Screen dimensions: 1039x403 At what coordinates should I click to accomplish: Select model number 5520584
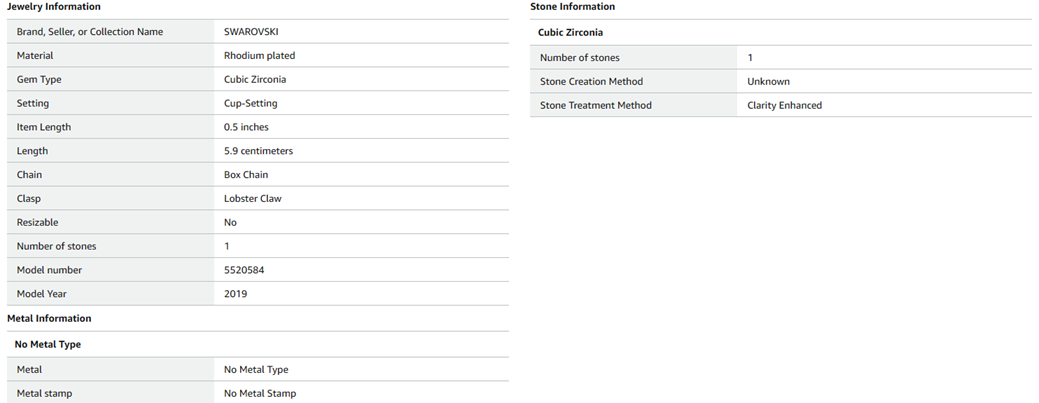244,270
